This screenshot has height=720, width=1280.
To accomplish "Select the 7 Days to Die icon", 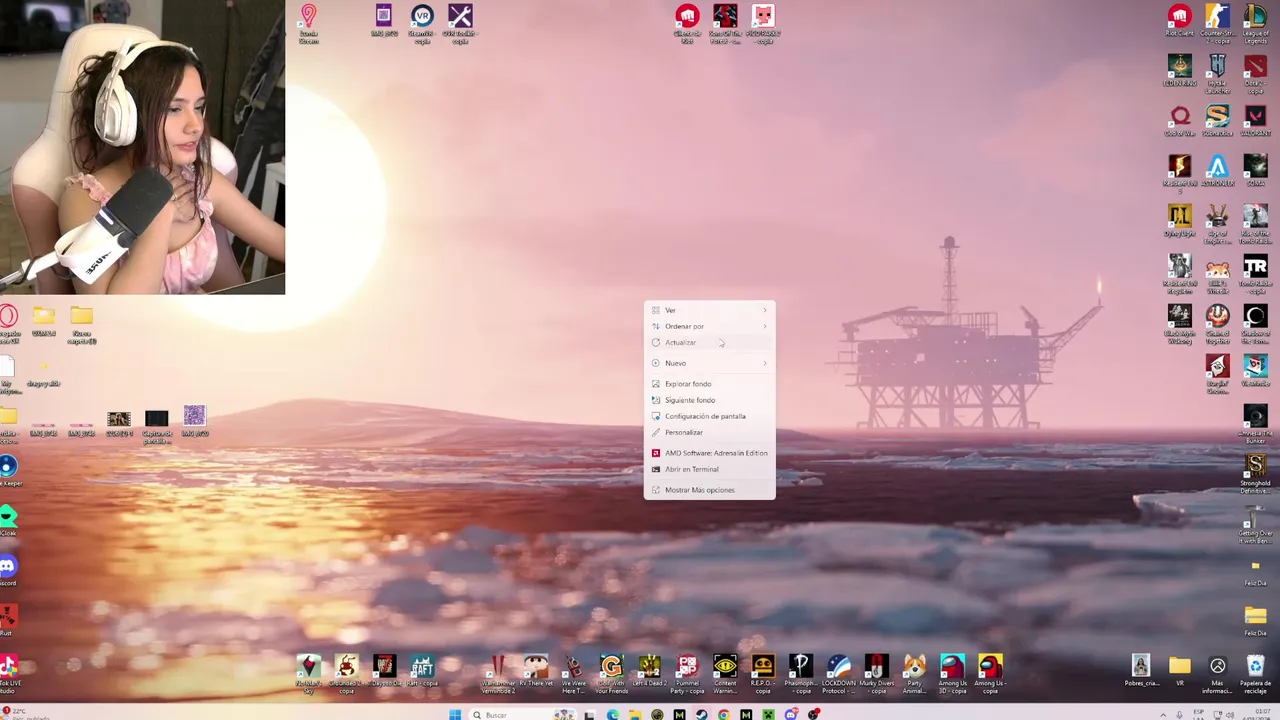I will pos(384,671).
